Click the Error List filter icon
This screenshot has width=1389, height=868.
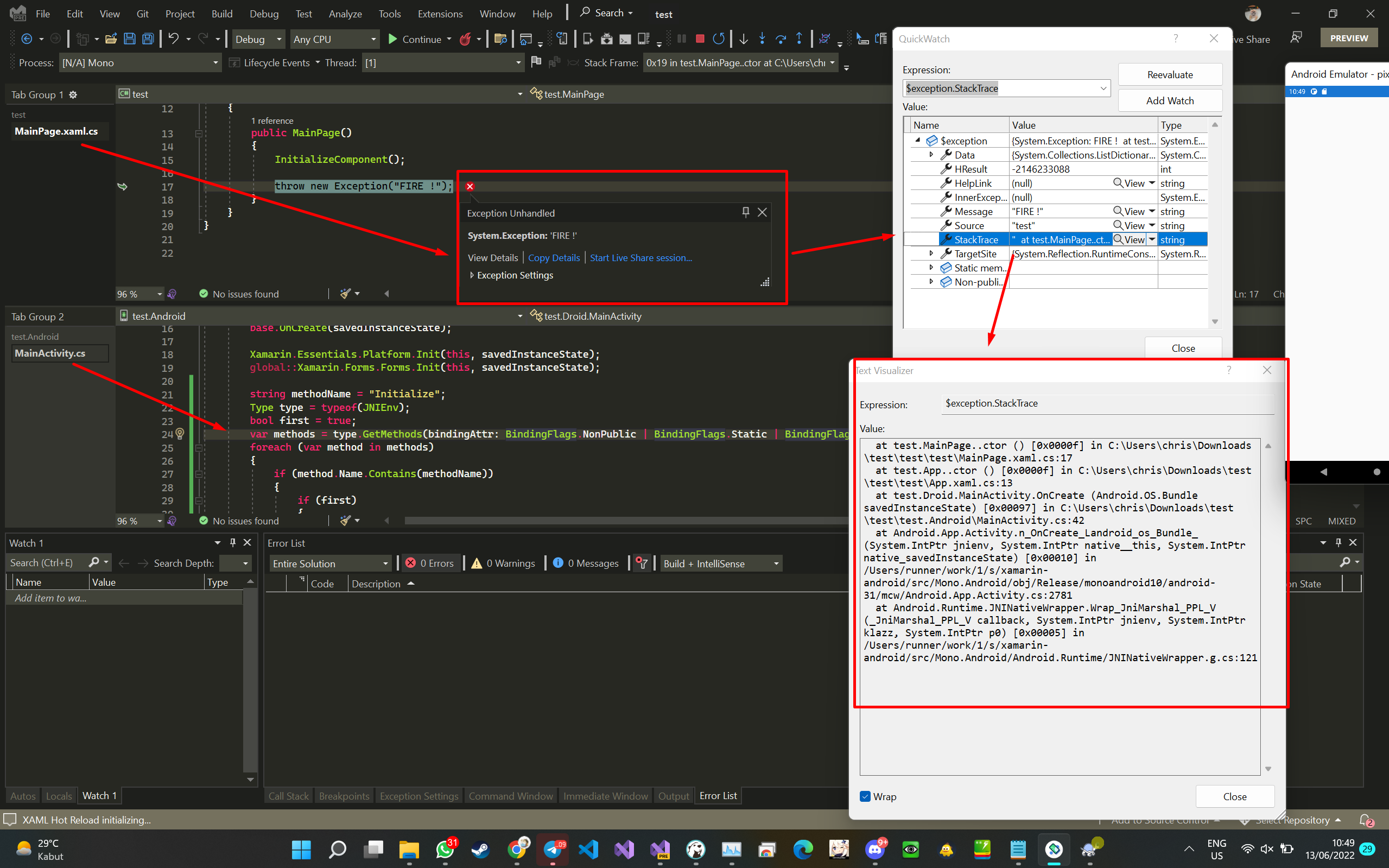pos(642,563)
